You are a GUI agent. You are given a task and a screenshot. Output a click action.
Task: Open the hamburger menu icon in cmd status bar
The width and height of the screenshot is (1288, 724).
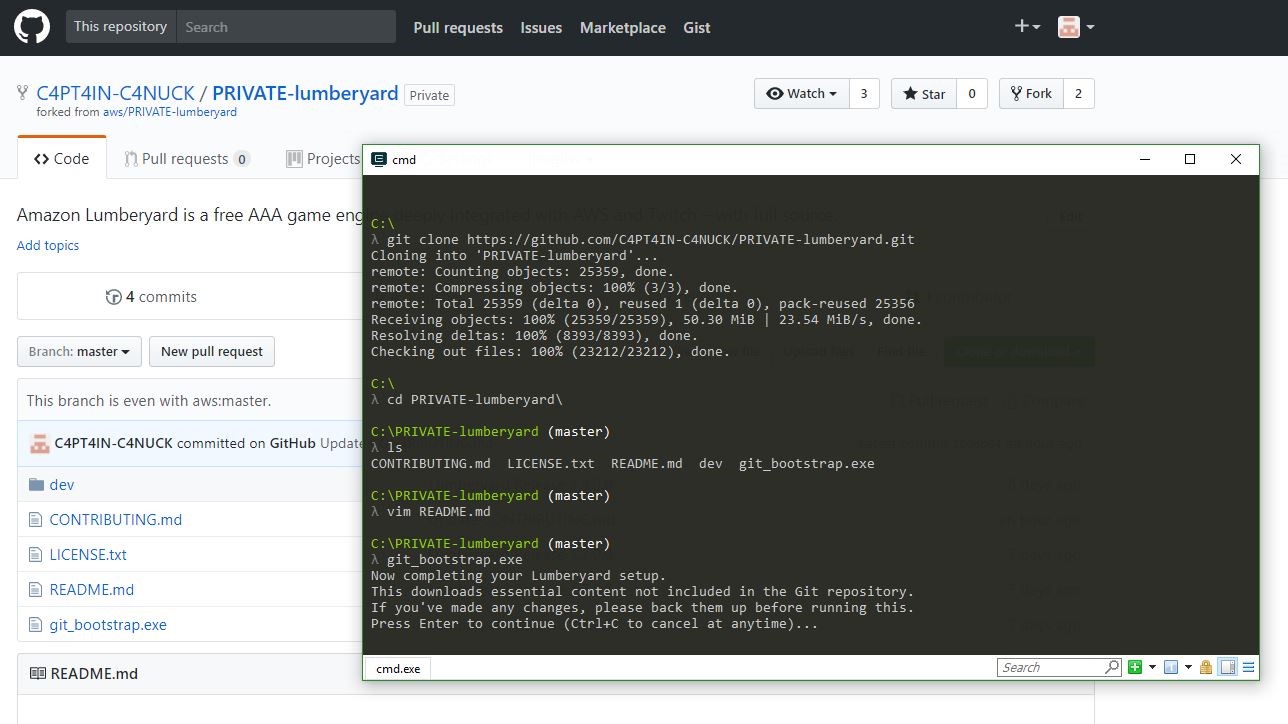pos(1248,667)
